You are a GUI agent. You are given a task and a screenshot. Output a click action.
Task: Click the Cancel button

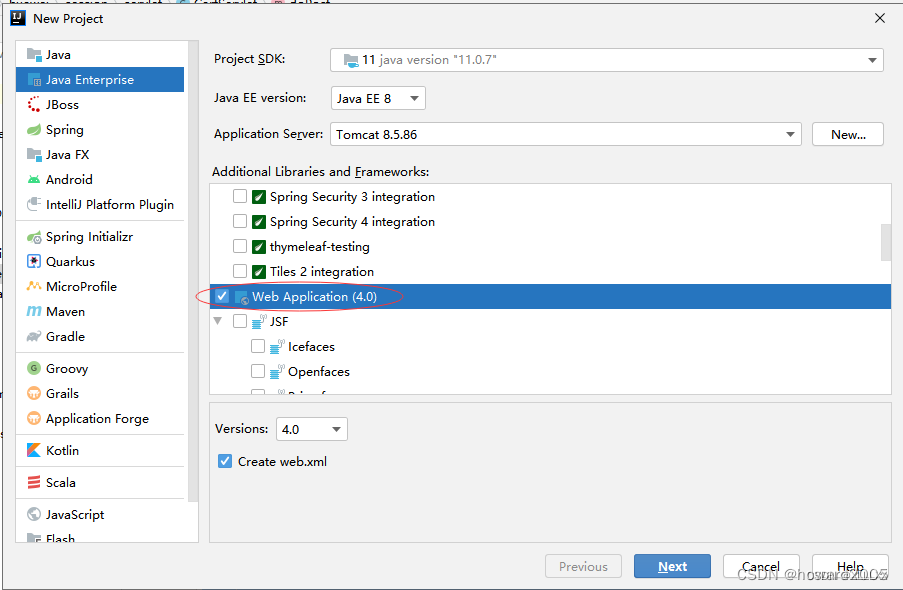coord(761,566)
